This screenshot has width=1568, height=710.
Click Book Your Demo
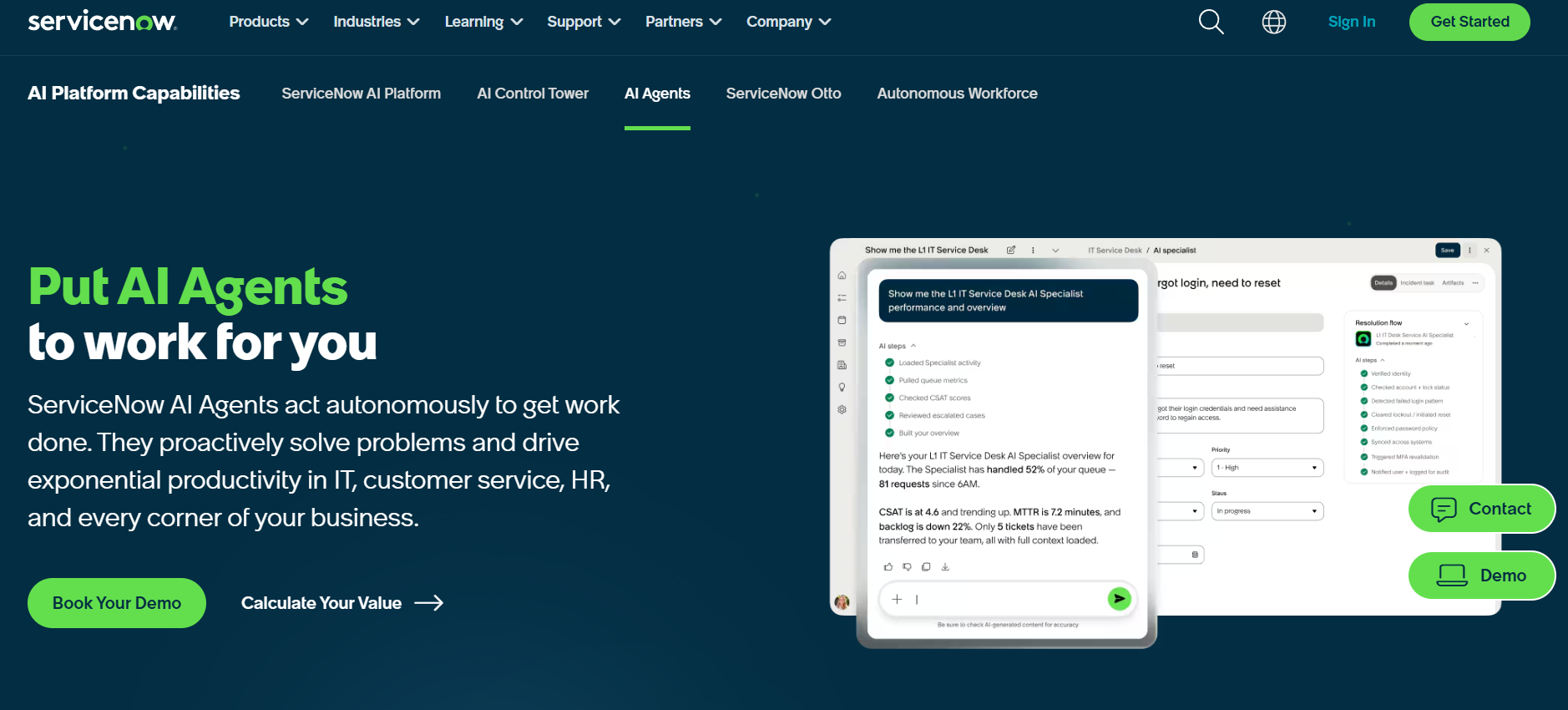click(x=117, y=603)
